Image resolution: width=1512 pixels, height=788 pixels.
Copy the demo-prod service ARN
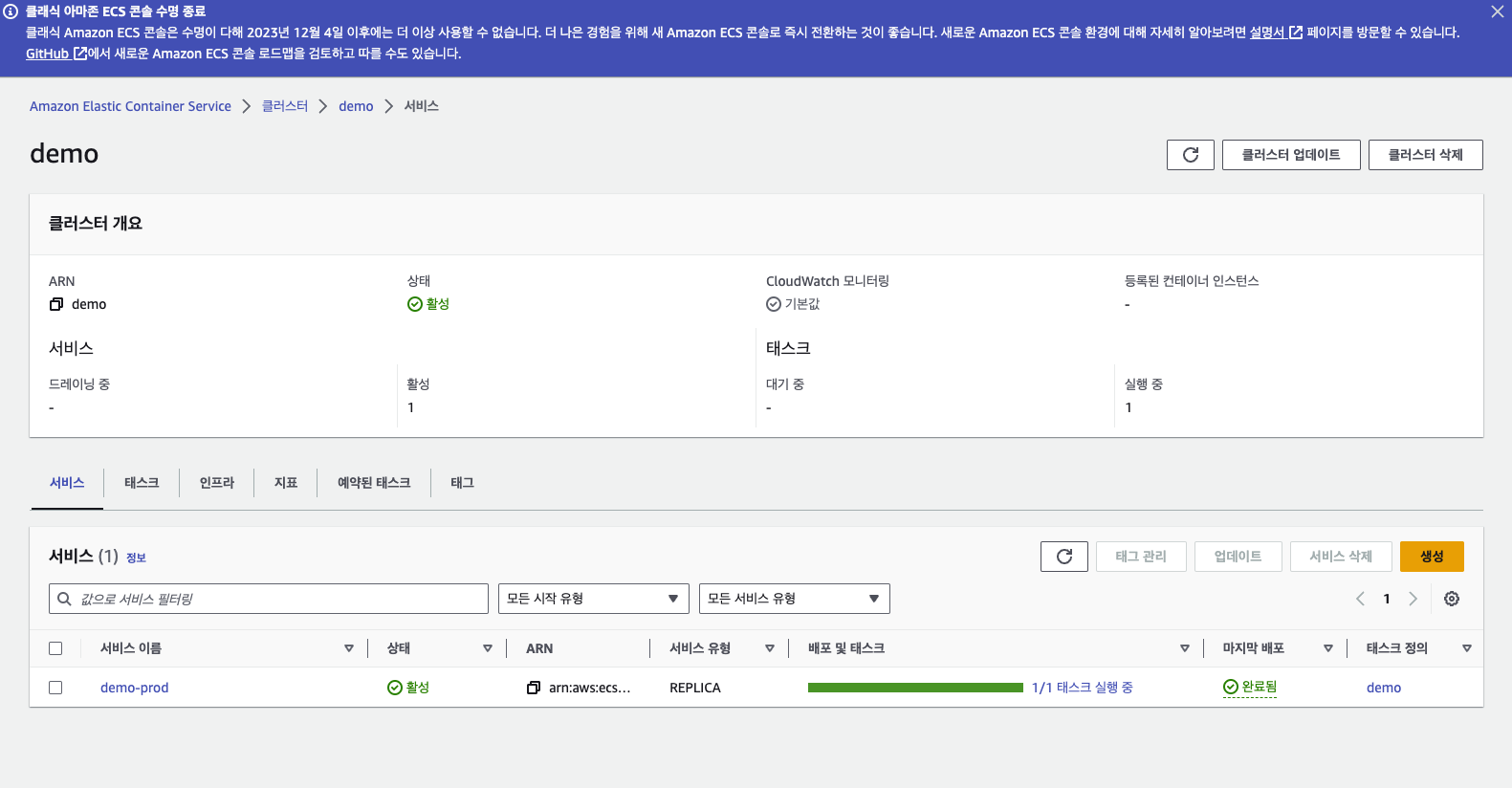pyautogui.click(x=534, y=688)
